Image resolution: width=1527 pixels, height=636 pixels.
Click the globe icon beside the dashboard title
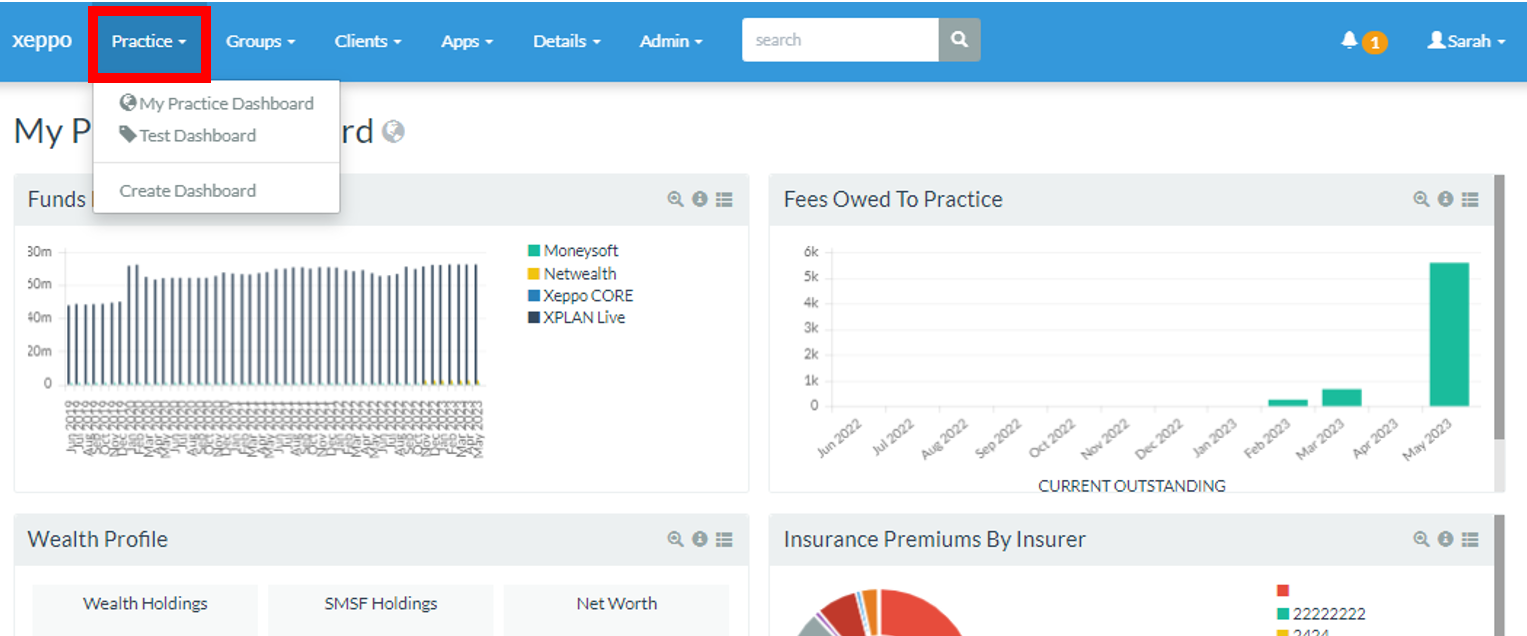pos(394,132)
